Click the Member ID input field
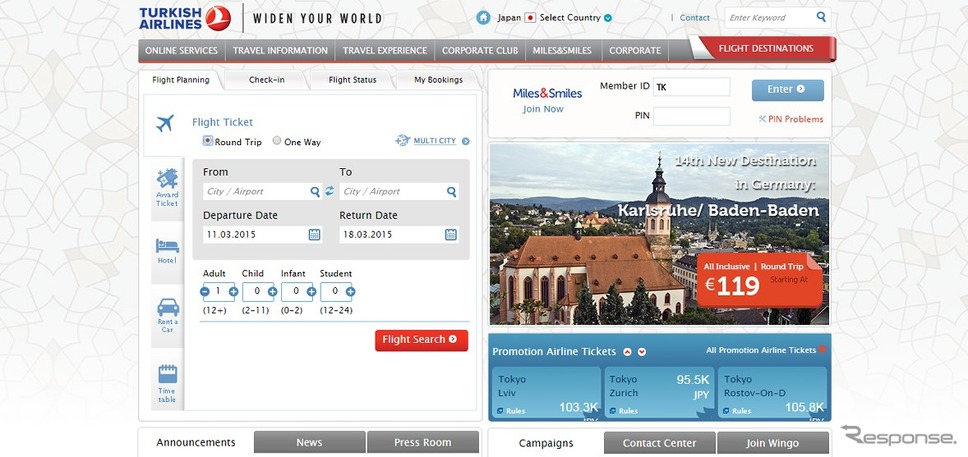Viewport: 968px width, 457px height. click(x=691, y=87)
